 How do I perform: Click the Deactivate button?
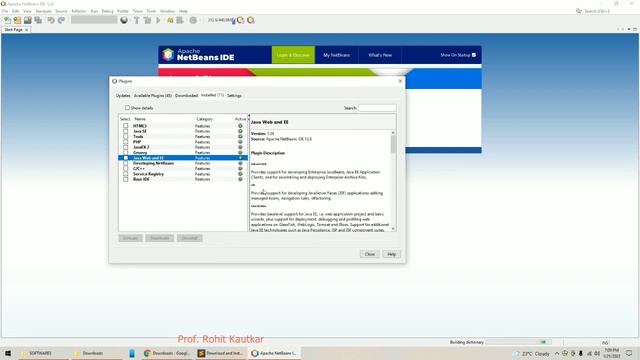(160, 238)
